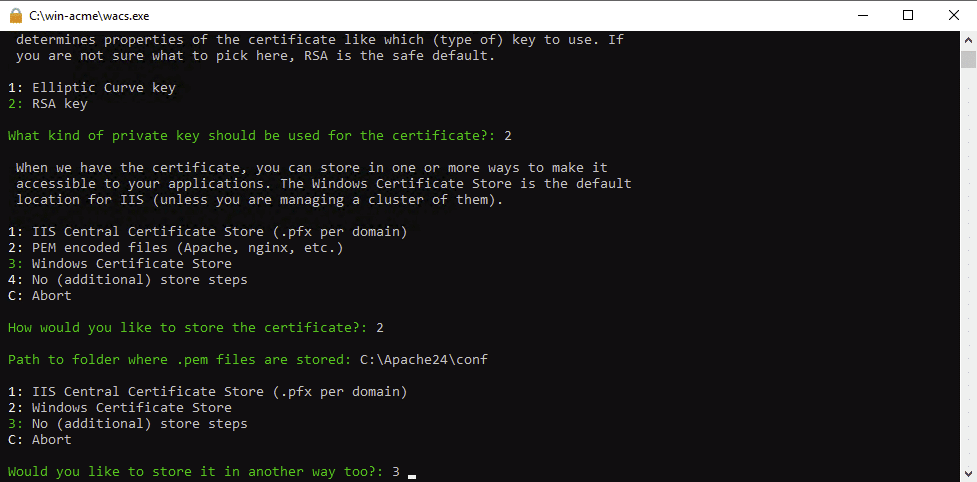Click the text 'RSA is the safe default'
Viewport: 977px width, 482px height.
click(x=400, y=56)
